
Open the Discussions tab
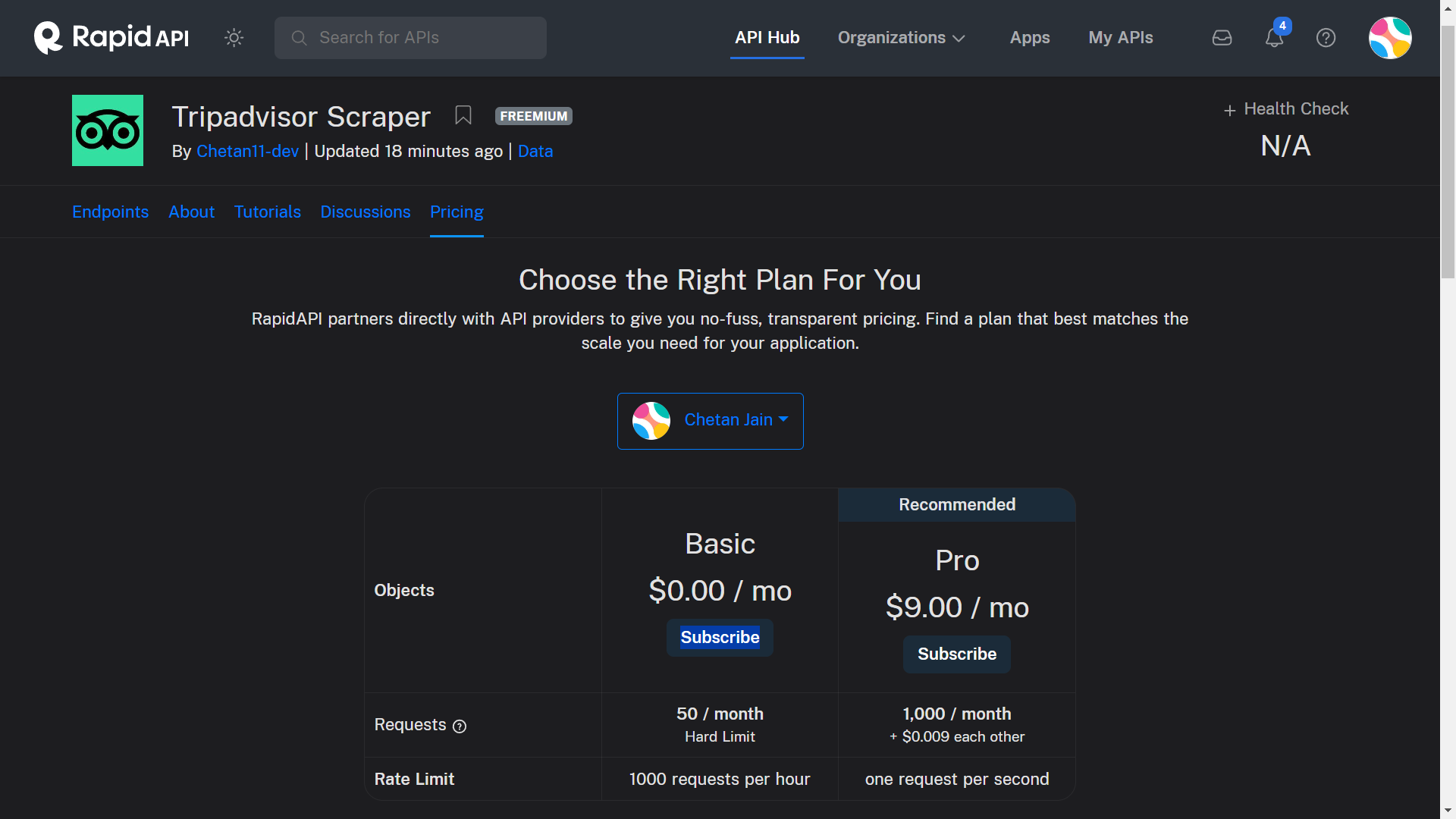click(x=365, y=212)
